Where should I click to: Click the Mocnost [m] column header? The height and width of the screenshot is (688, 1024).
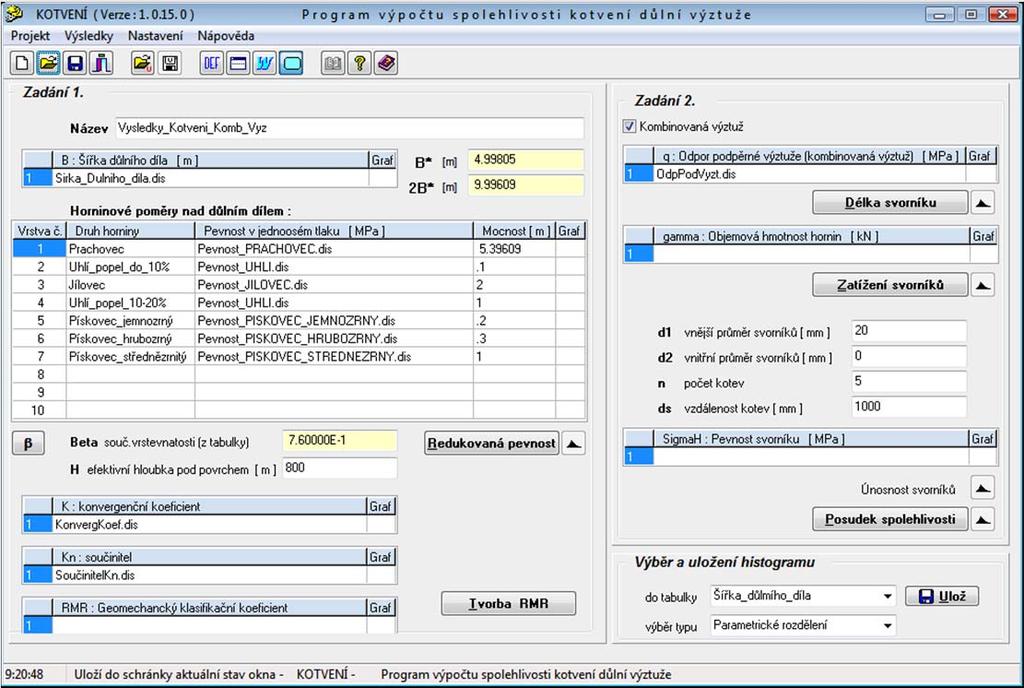pos(515,231)
